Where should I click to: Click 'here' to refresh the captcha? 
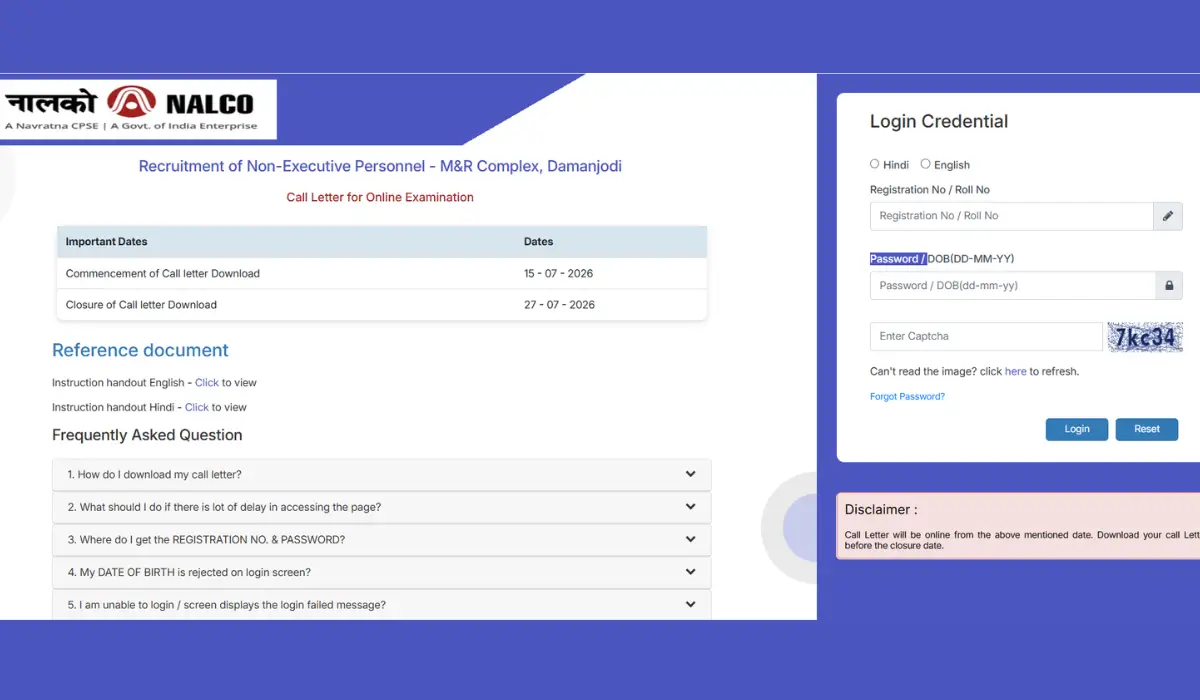(x=1016, y=371)
